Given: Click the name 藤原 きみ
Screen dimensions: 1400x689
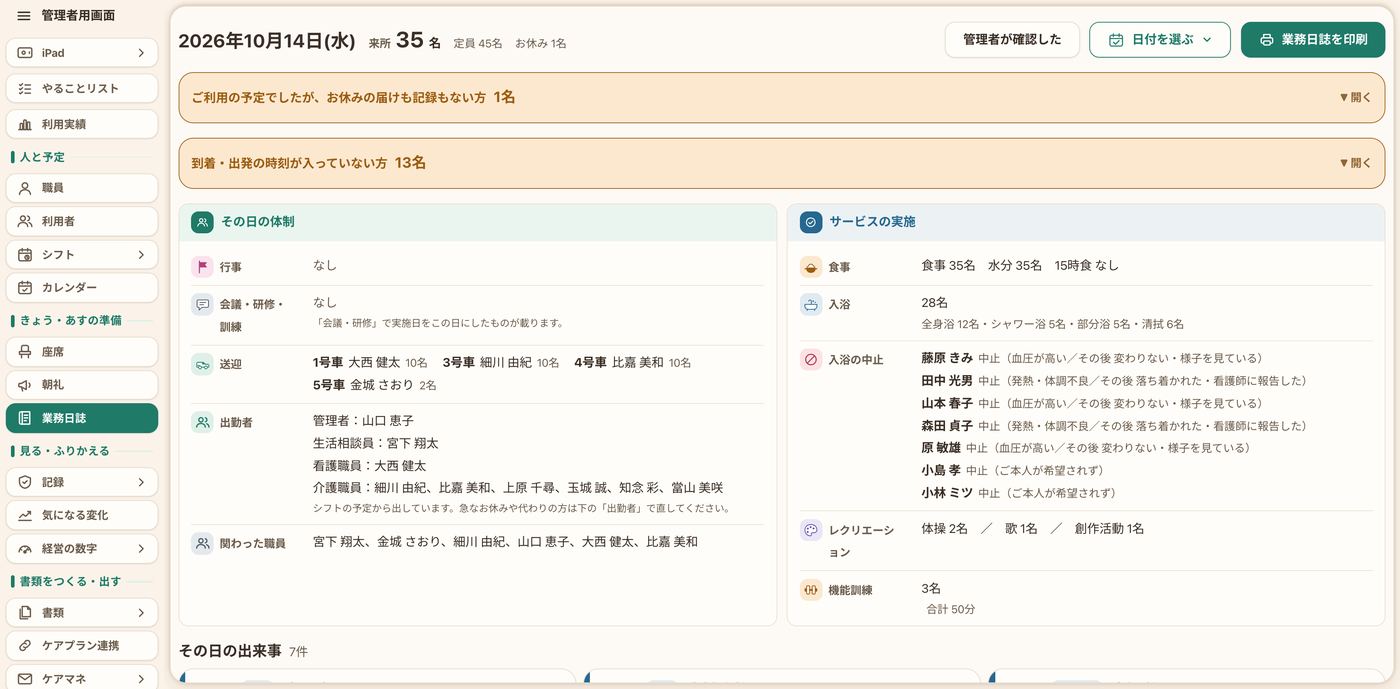Looking at the screenshot, I should [x=947, y=358].
